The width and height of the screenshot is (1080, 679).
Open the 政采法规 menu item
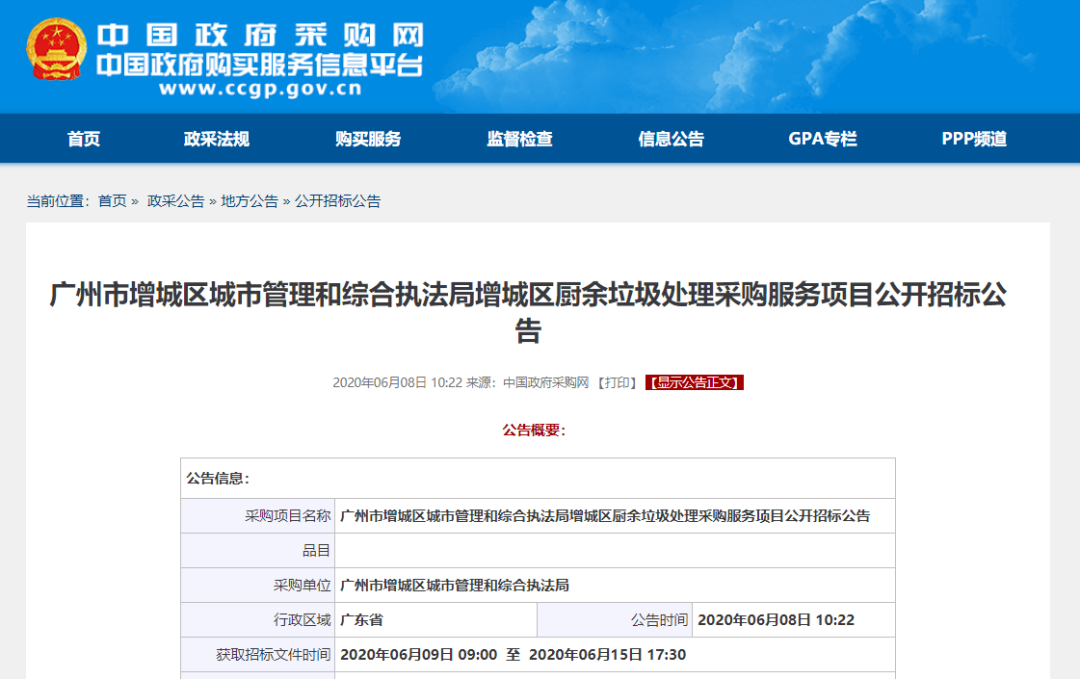216,139
